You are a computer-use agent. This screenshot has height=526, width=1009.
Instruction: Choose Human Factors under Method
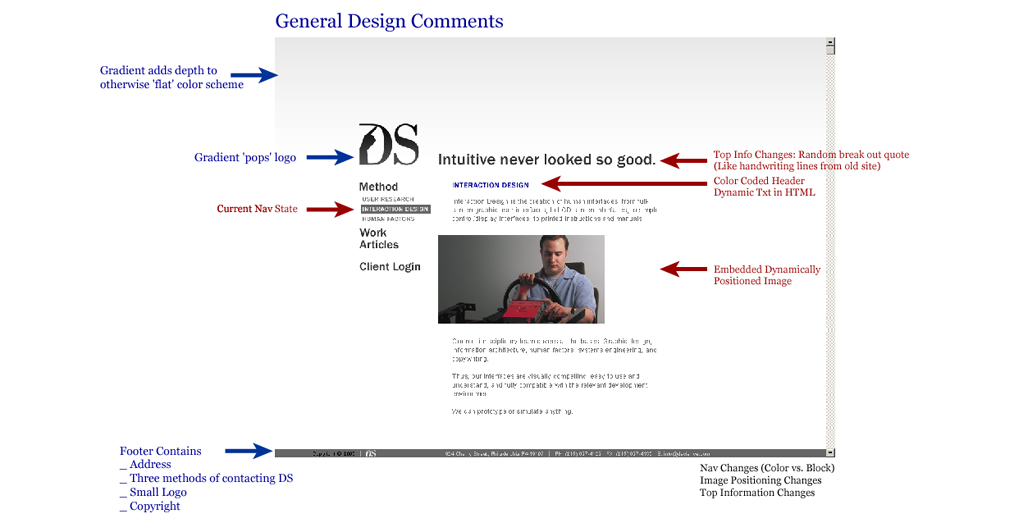tap(388, 218)
